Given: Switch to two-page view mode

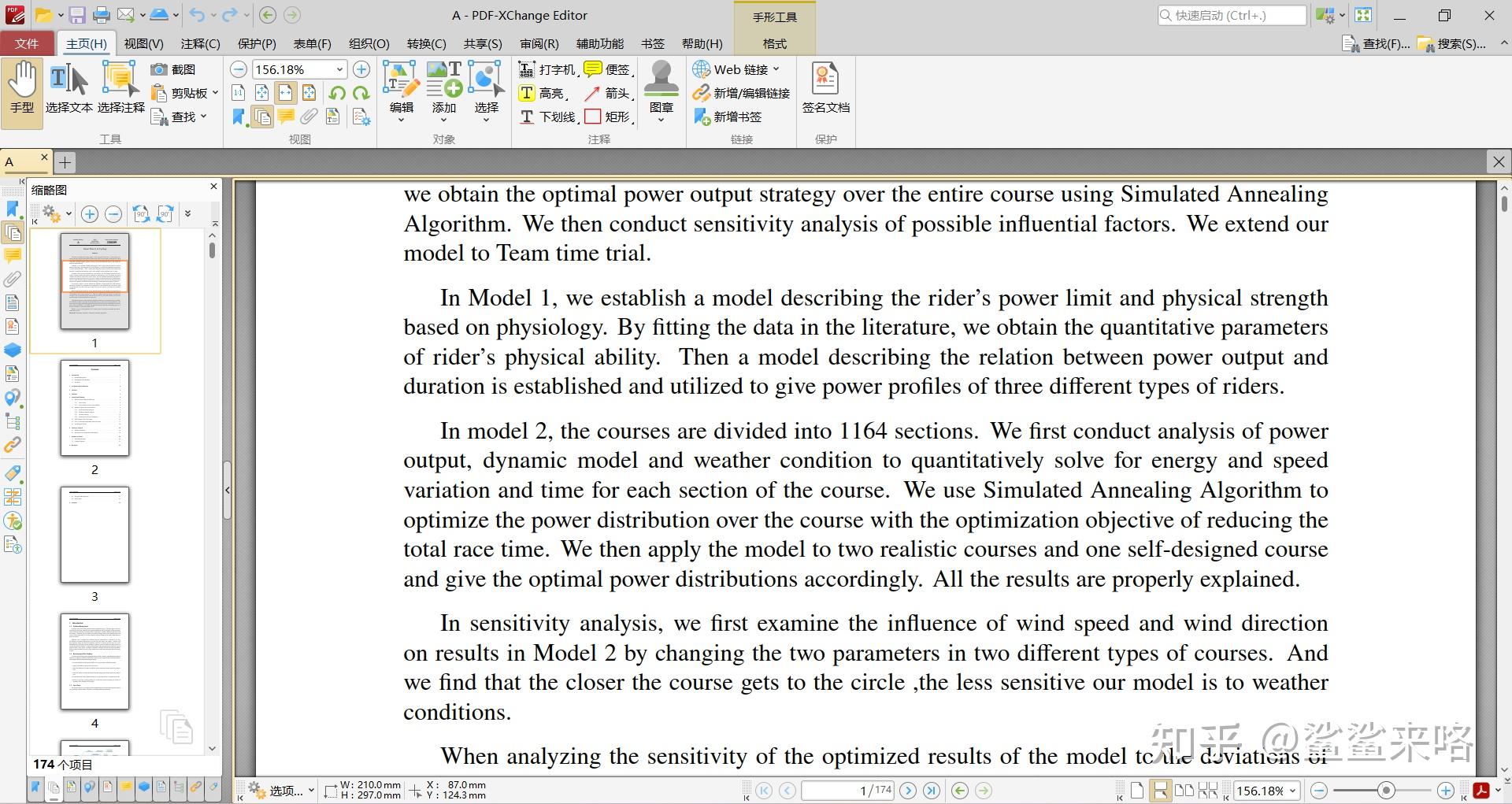Looking at the screenshot, I should coord(1185,791).
